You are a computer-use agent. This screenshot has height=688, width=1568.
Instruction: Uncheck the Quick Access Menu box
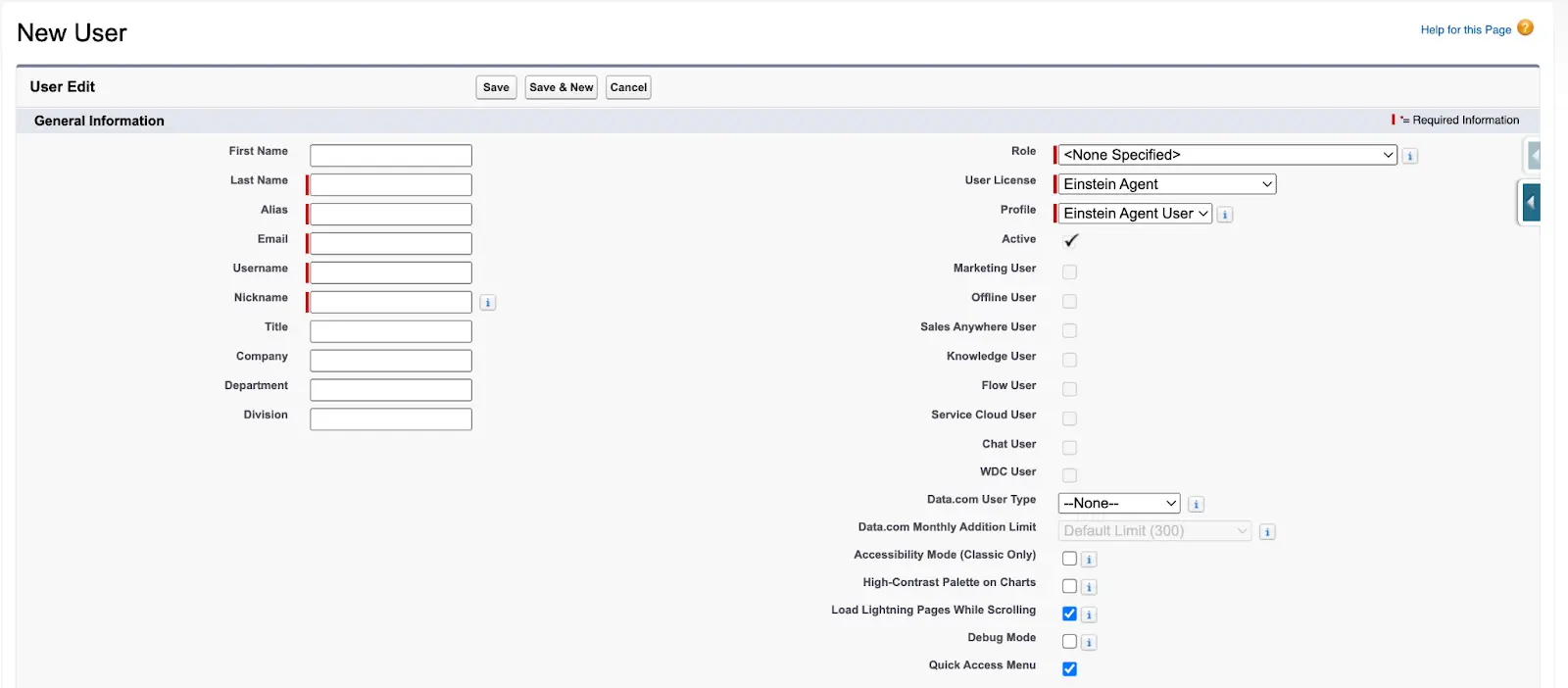point(1069,668)
